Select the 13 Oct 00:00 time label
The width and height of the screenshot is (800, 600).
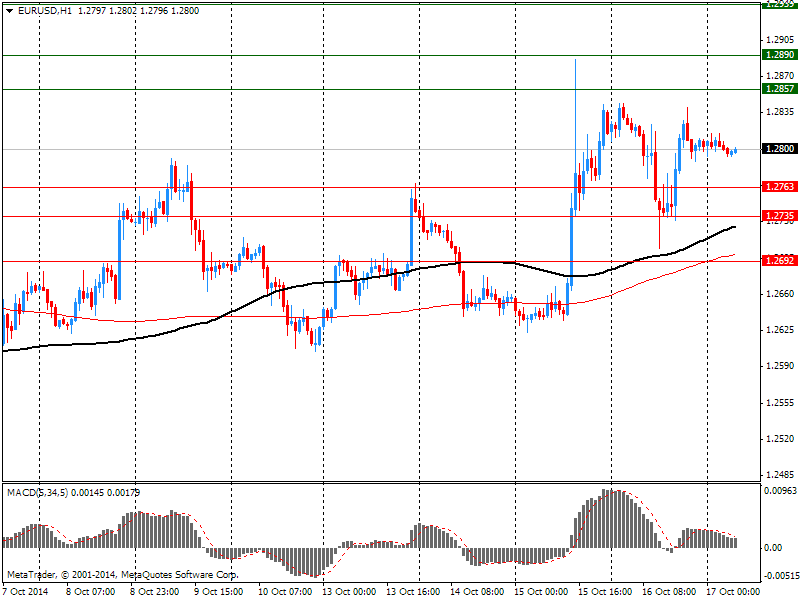pos(349,592)
